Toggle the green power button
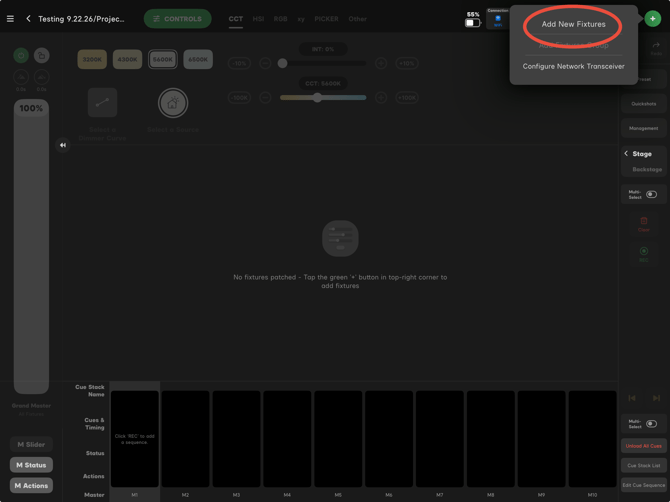Viewport: 670px width, 502px height. pyautogui.click(x=21, y=55)
